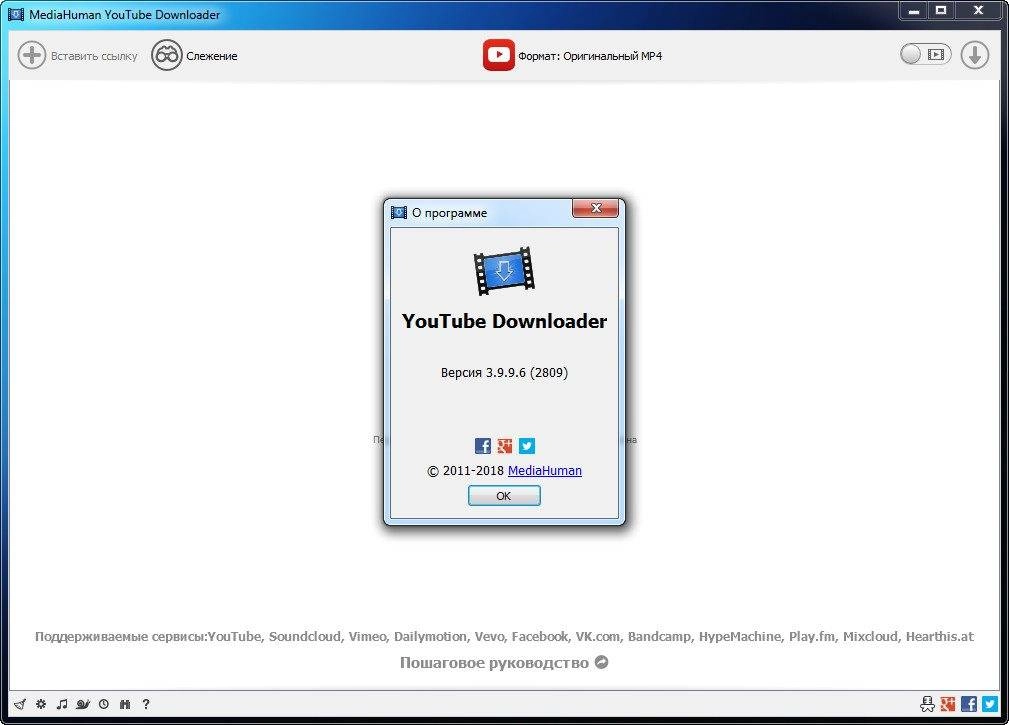
Task: Click the figure icon beside bottom-bar Google+
Action: coord(927,704)
